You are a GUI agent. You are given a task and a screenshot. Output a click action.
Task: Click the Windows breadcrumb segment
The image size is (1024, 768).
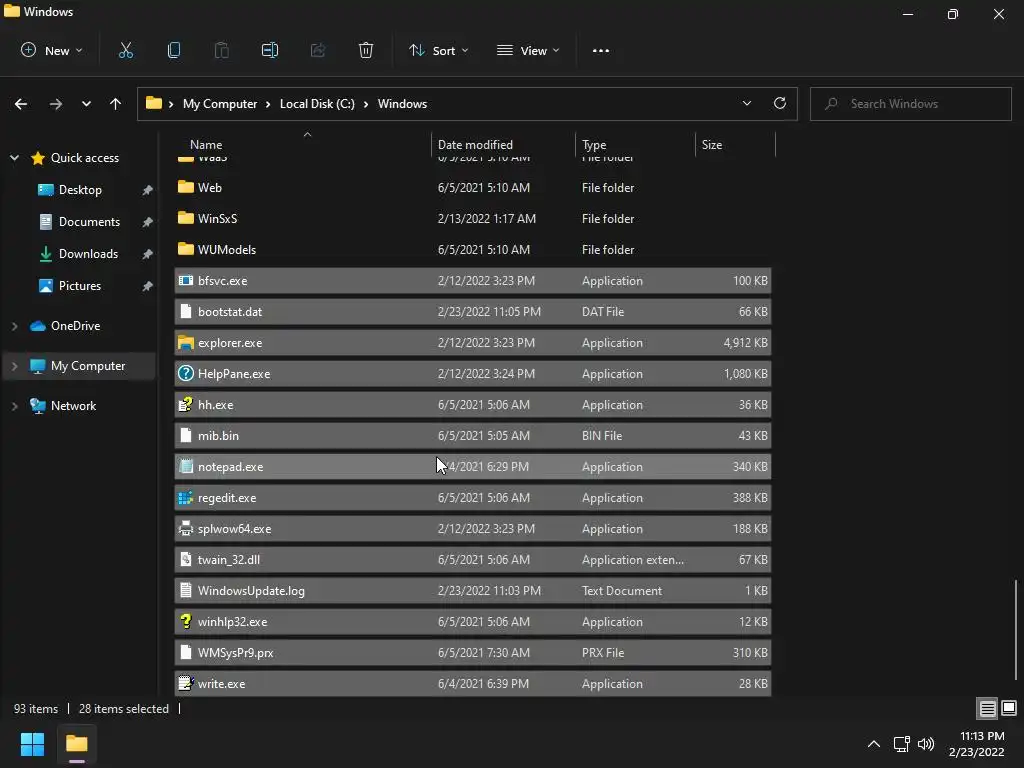tap(402, 104)
